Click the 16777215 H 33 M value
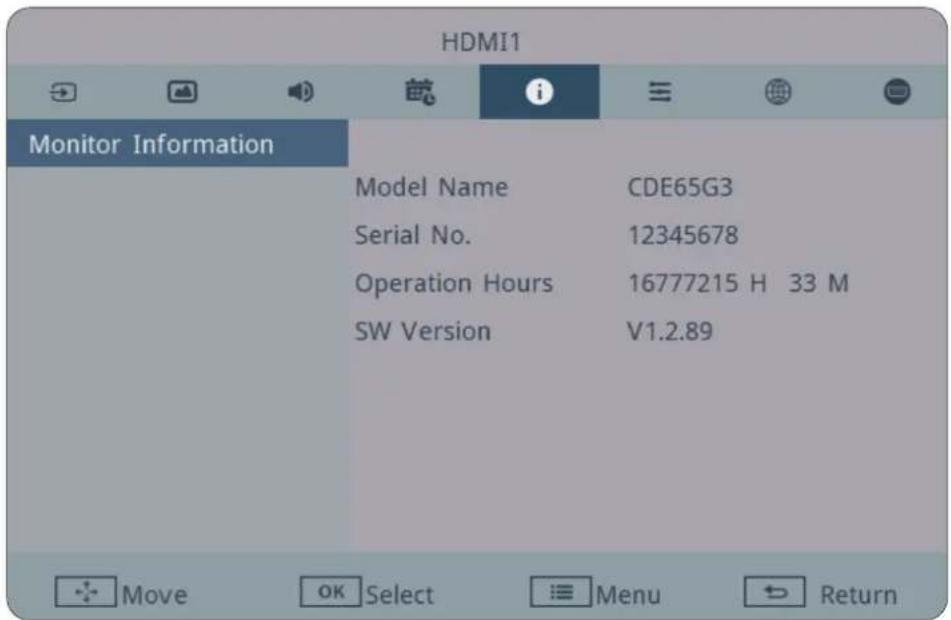This screenshot has height=620, width=951. click(x=738, y=283)
